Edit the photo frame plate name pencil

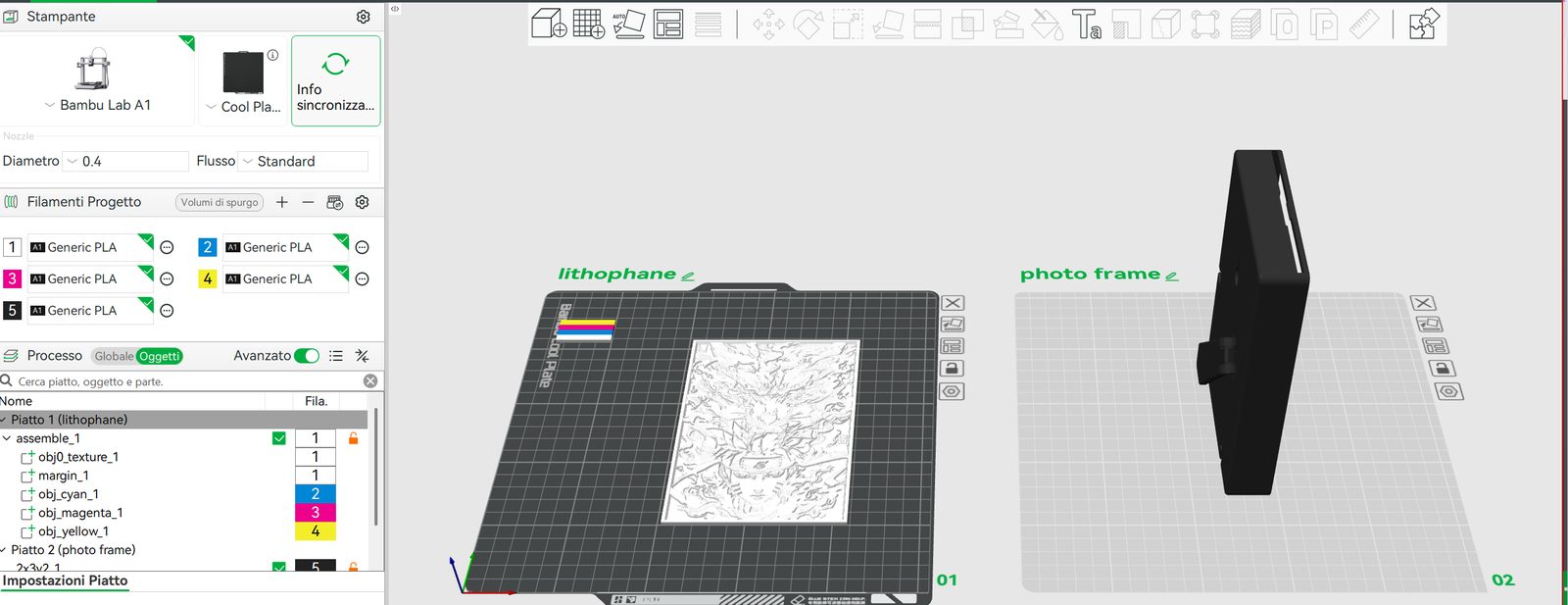point(1172,277)
